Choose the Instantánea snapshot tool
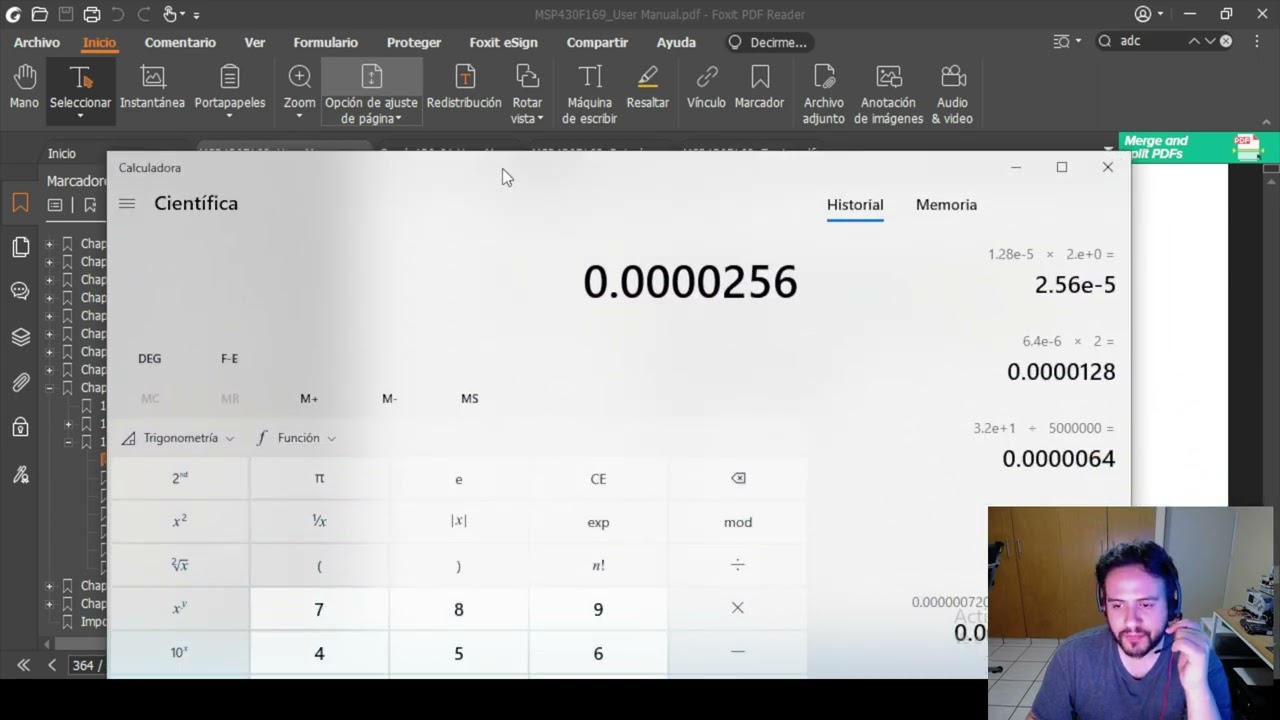Image resolution: width=1280 pixels, height=720 pixels. pos(152,87)
